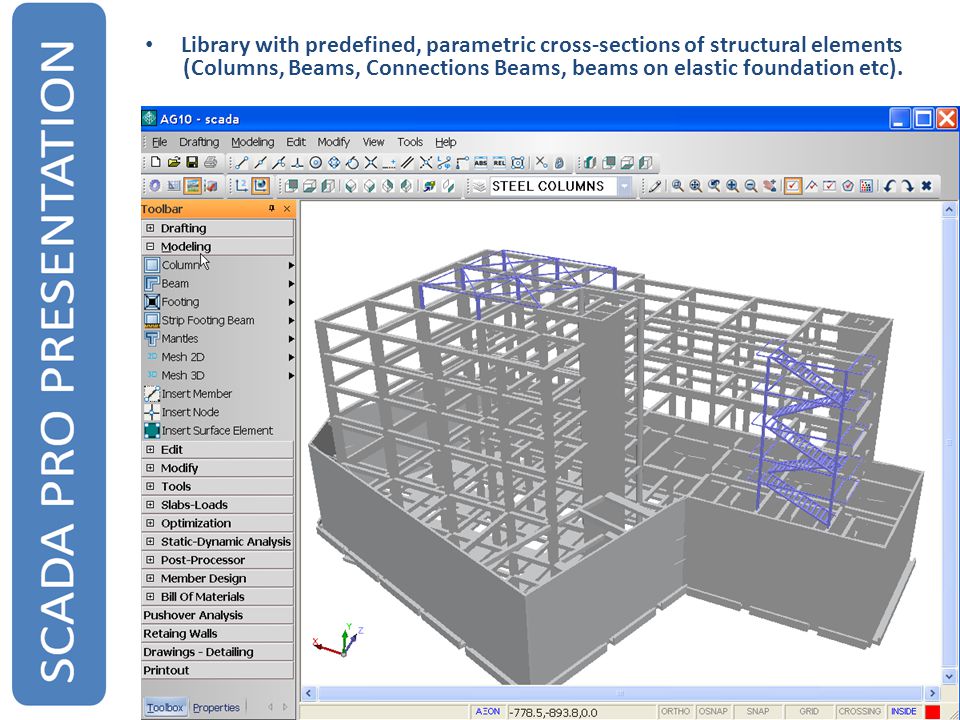
Task: Click the Open folder icon
Action: (174, 162)
